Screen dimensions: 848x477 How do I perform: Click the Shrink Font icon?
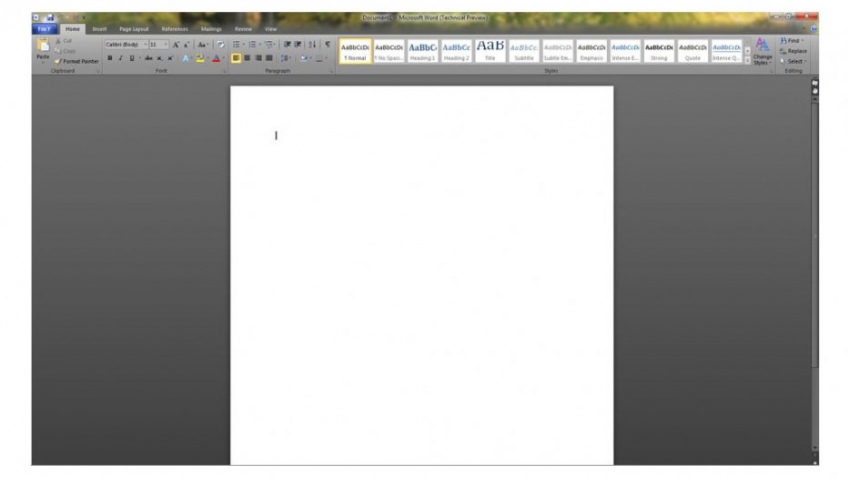tap(187, 45)
